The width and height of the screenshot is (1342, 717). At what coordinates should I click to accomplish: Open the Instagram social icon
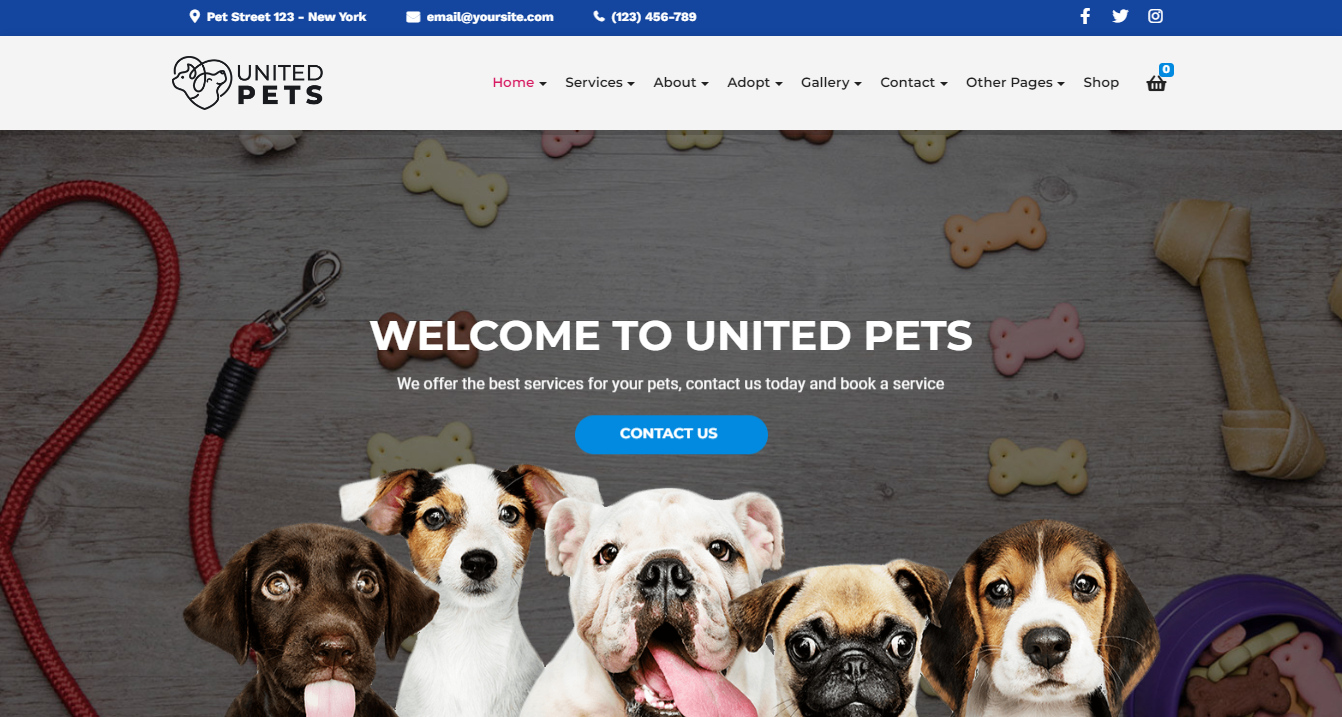(x=1155, y=16)
